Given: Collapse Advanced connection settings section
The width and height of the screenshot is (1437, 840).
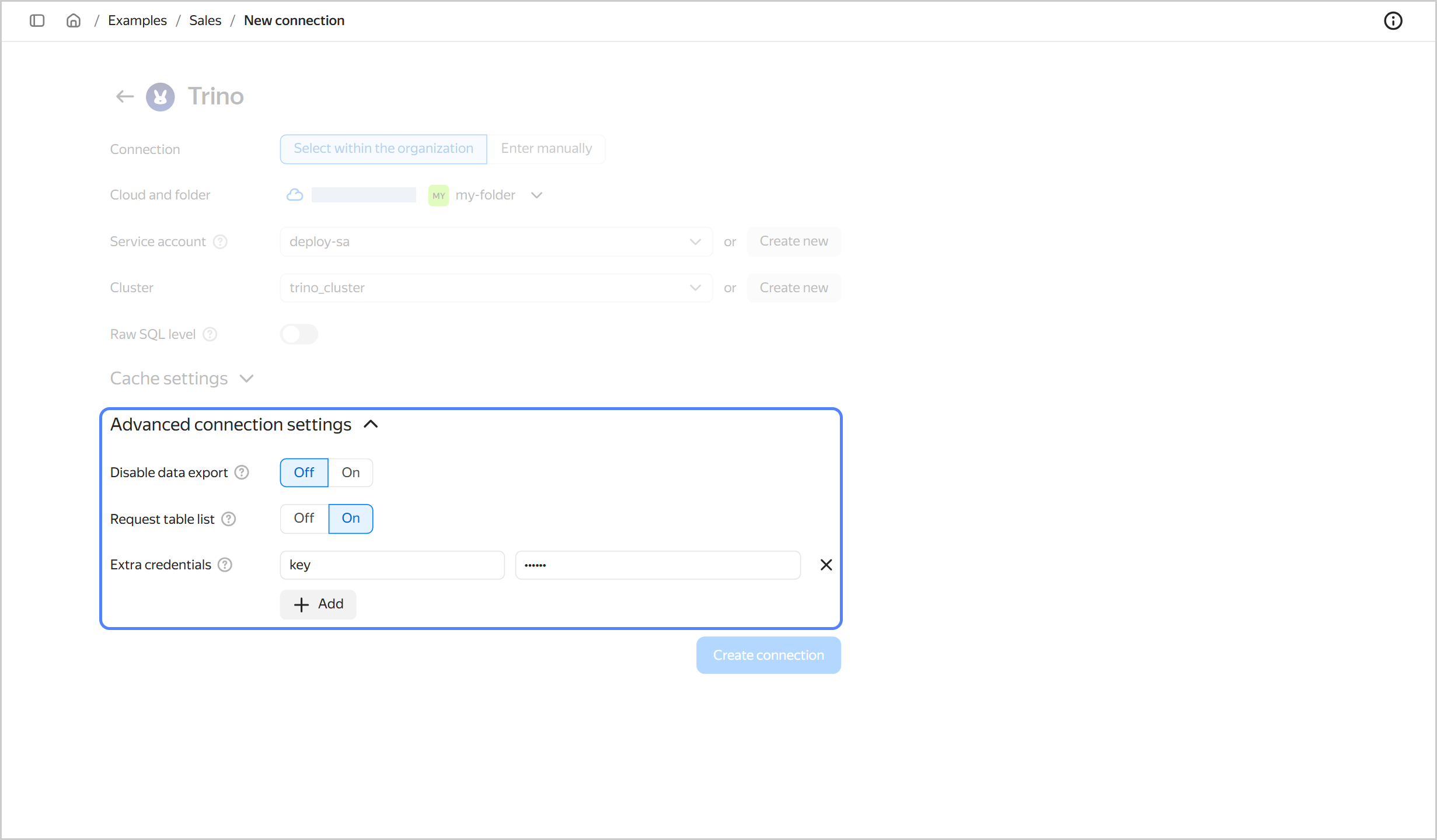Looking at the screenshot, I should pyautogui.click(x=245, y=424).
